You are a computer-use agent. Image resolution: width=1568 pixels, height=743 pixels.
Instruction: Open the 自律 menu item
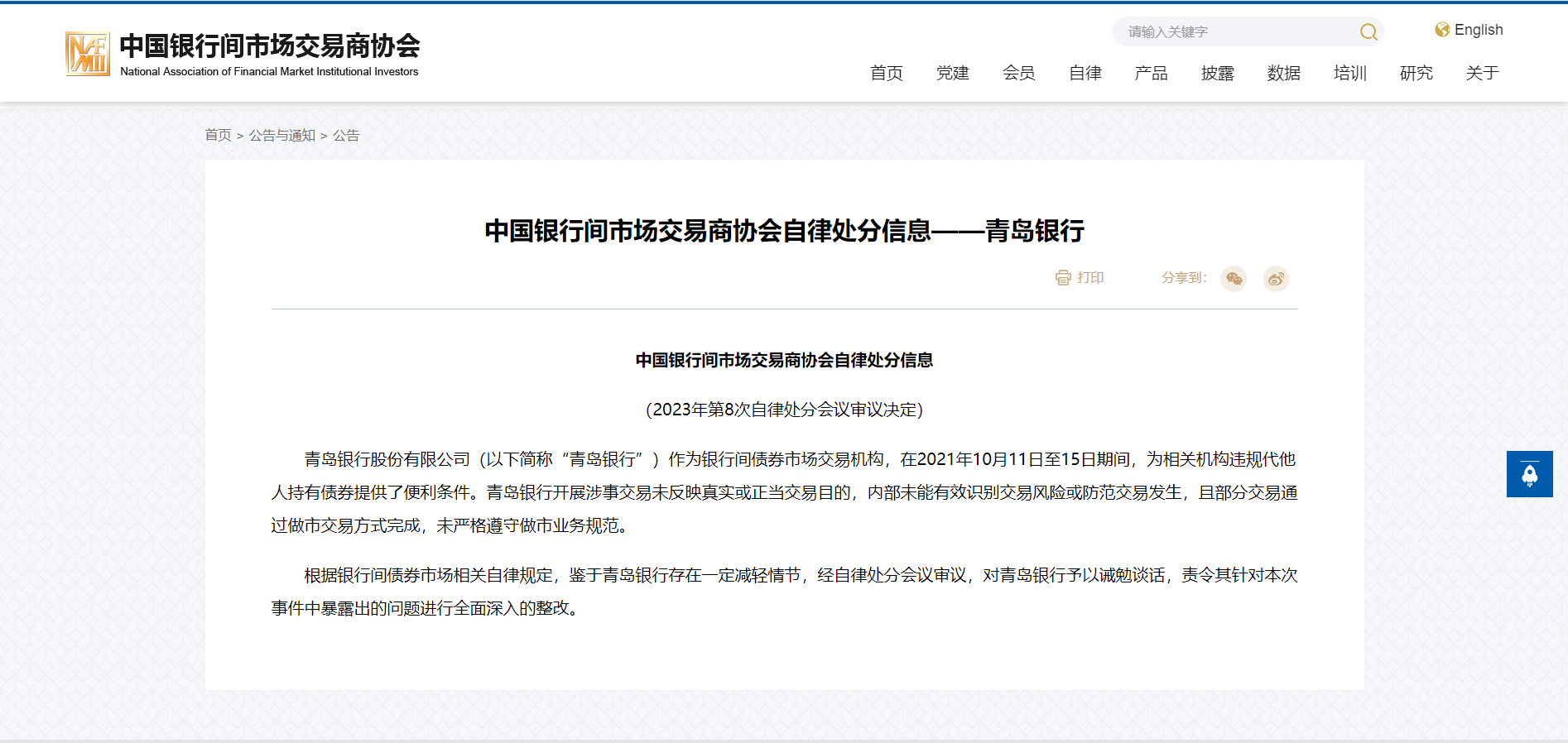[1085, 73]
